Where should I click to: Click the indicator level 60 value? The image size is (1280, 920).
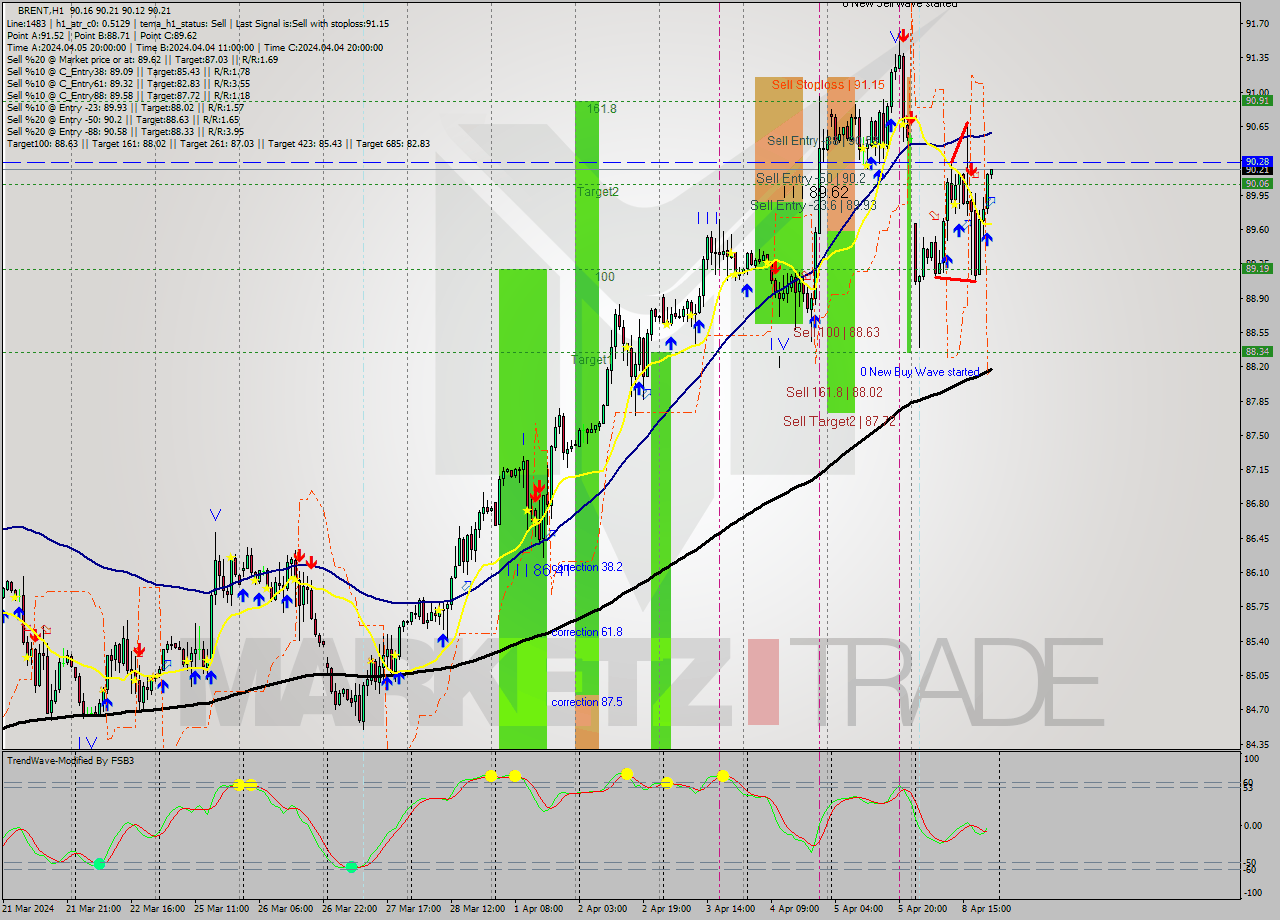click(x=1248, y=782)
